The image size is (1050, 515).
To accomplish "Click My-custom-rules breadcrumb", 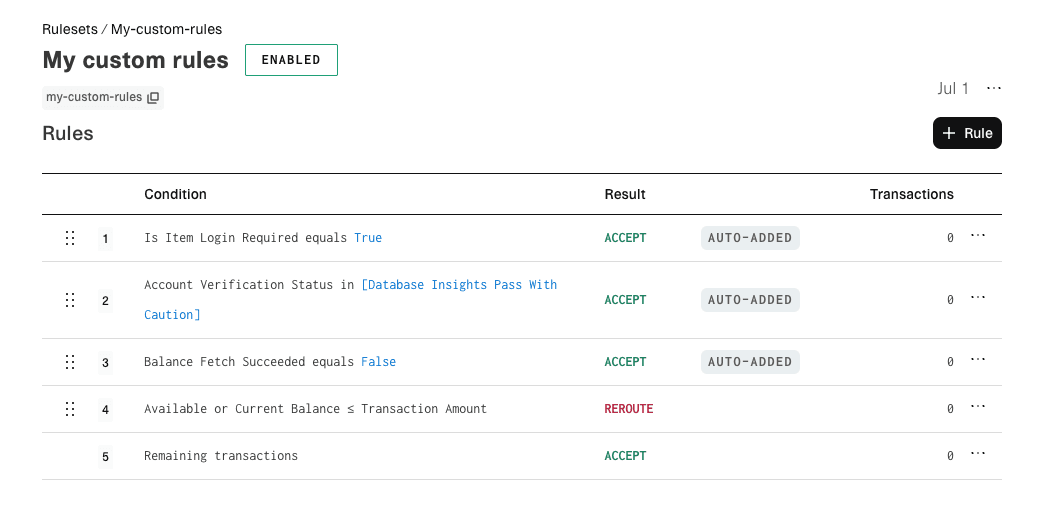I will [x=167, y=29].
